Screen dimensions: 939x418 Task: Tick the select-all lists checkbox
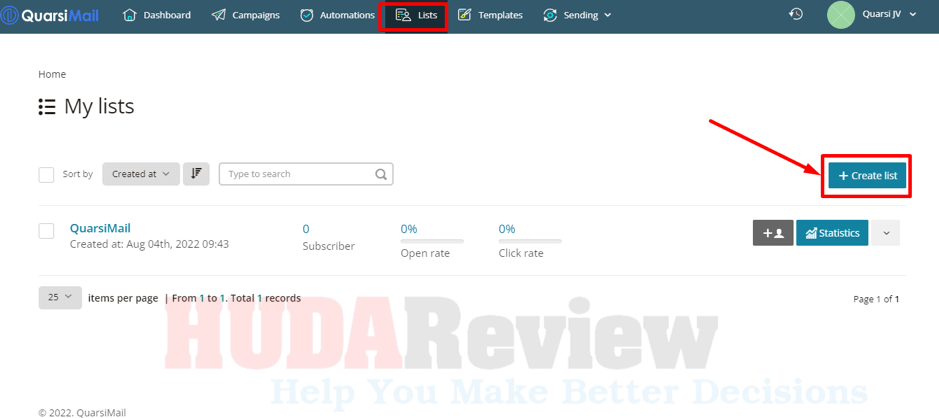pos(46,174)
